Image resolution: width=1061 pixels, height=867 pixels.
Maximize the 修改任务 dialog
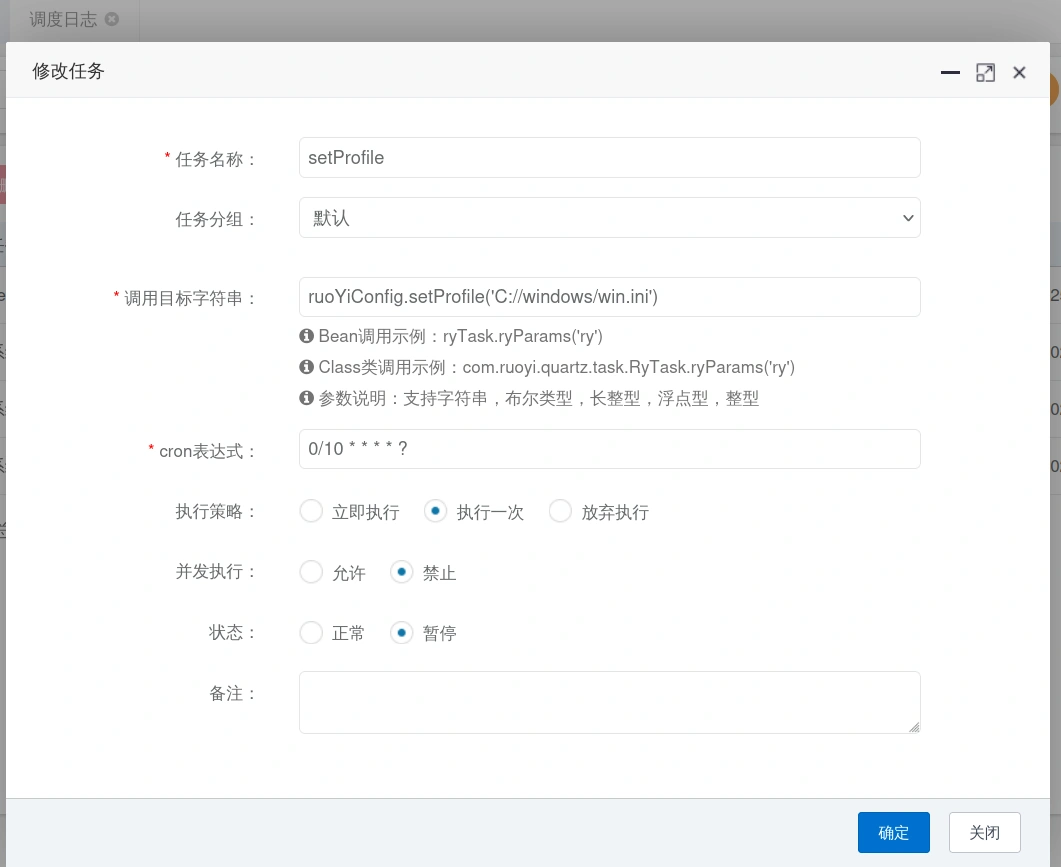tap(985, 73)
